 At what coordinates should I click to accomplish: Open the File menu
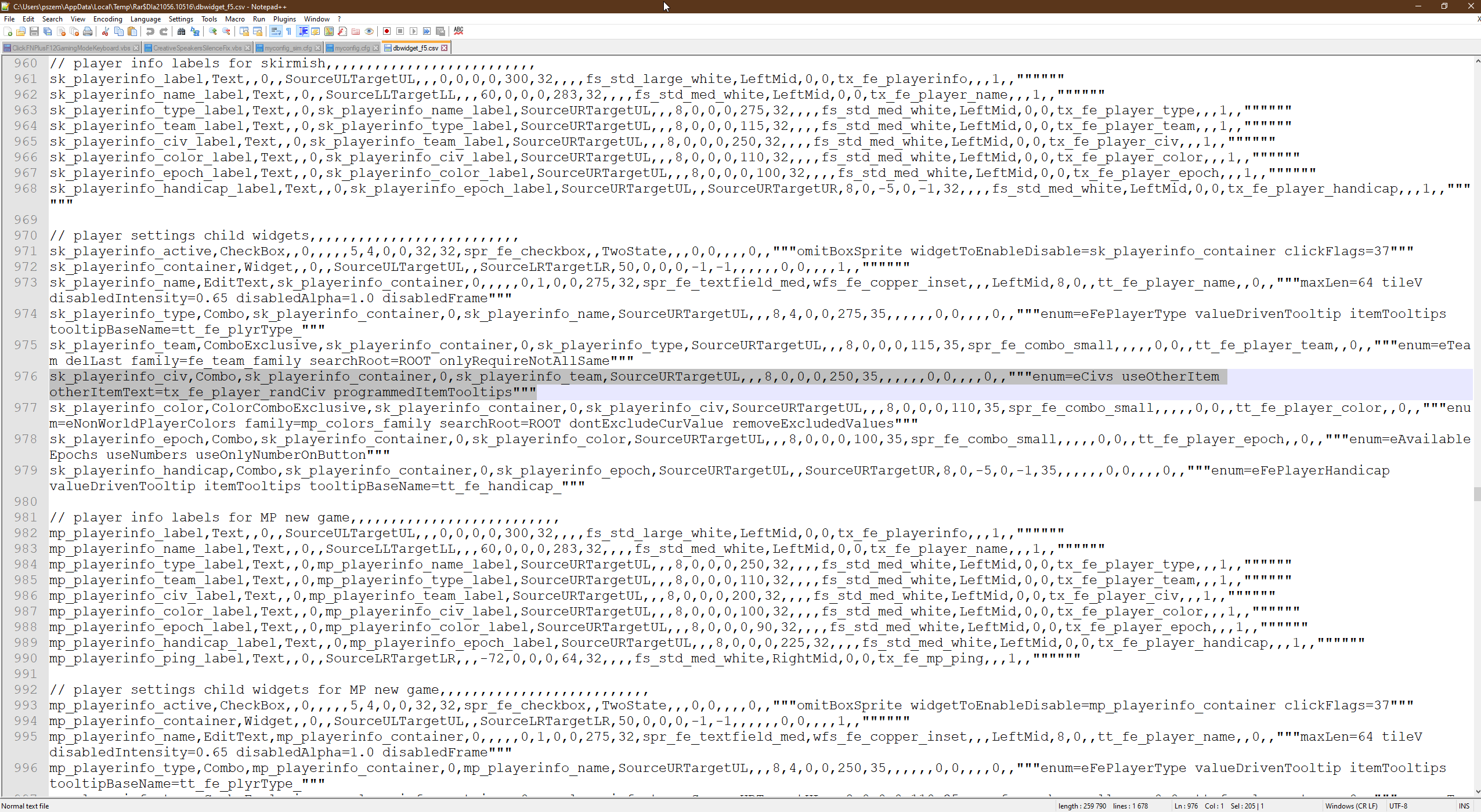[9, 19]
